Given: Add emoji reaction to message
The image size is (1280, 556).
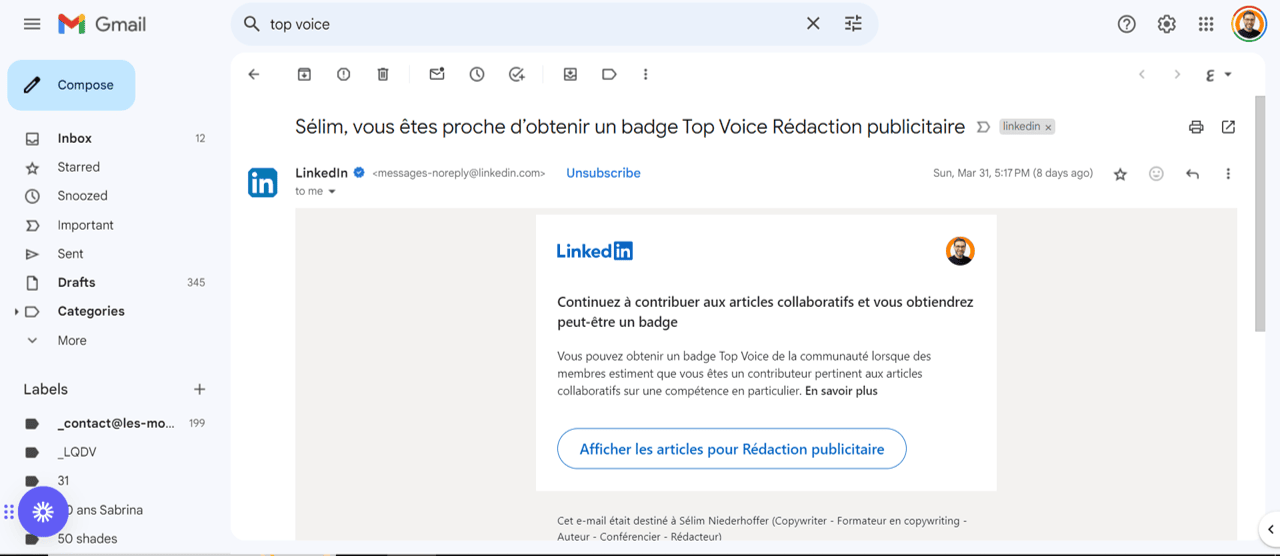Looking at the screenshot, I should [x=1156, y=174].
